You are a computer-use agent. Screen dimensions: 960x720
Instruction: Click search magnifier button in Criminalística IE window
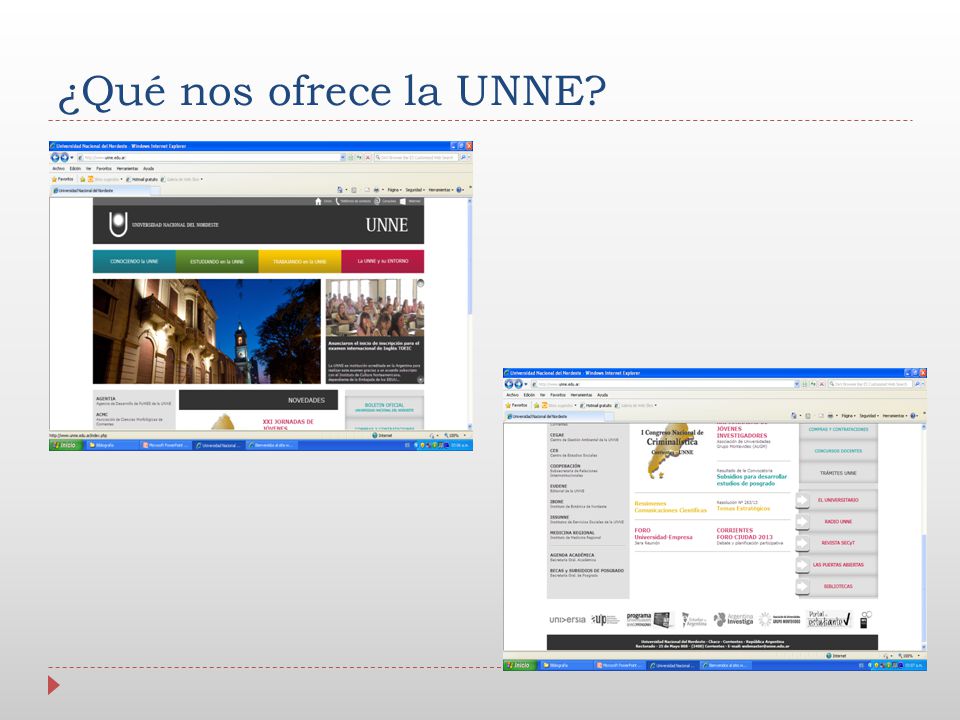click(917, 384)
